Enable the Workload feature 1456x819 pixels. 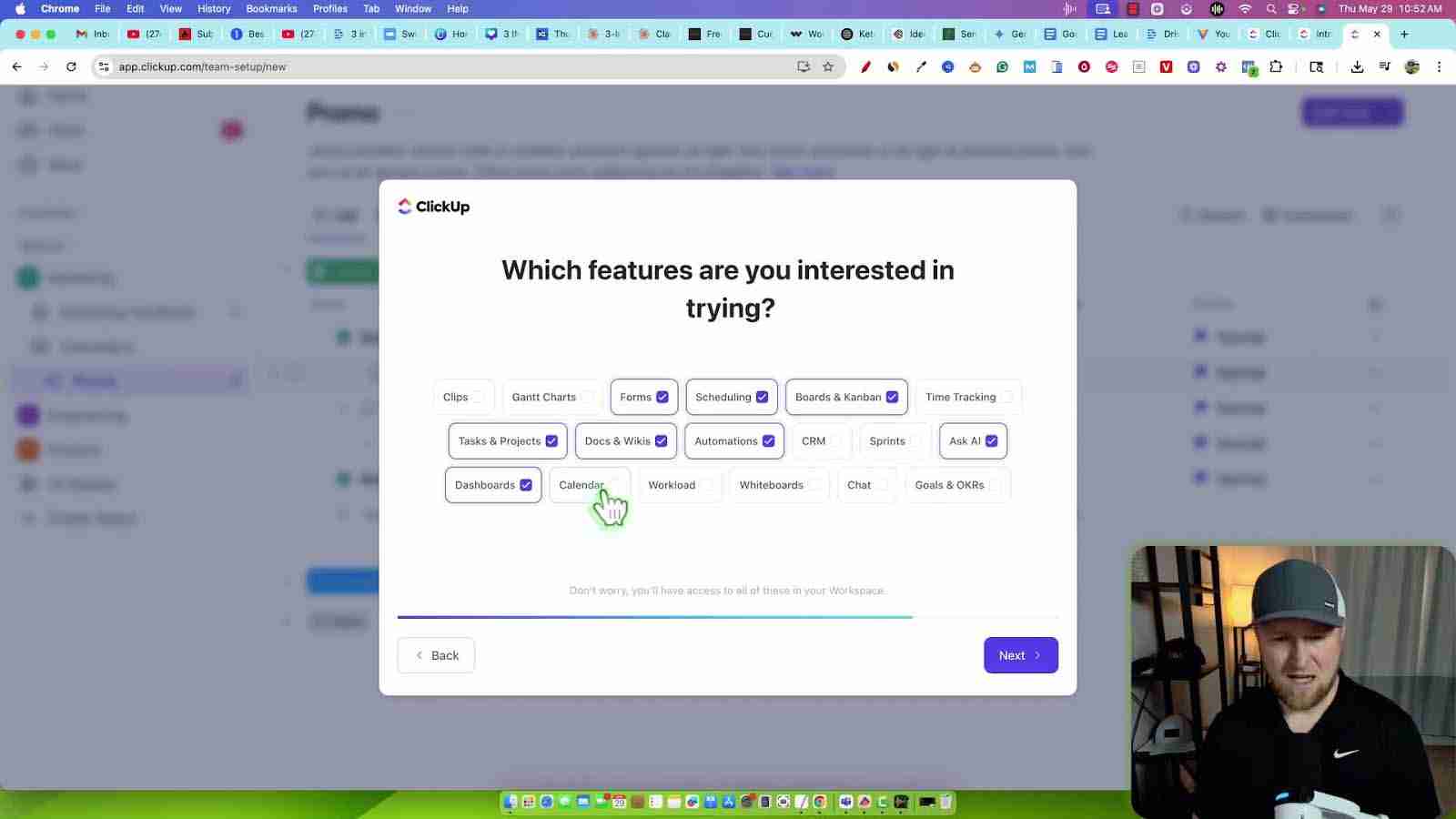tap(679, 485)
